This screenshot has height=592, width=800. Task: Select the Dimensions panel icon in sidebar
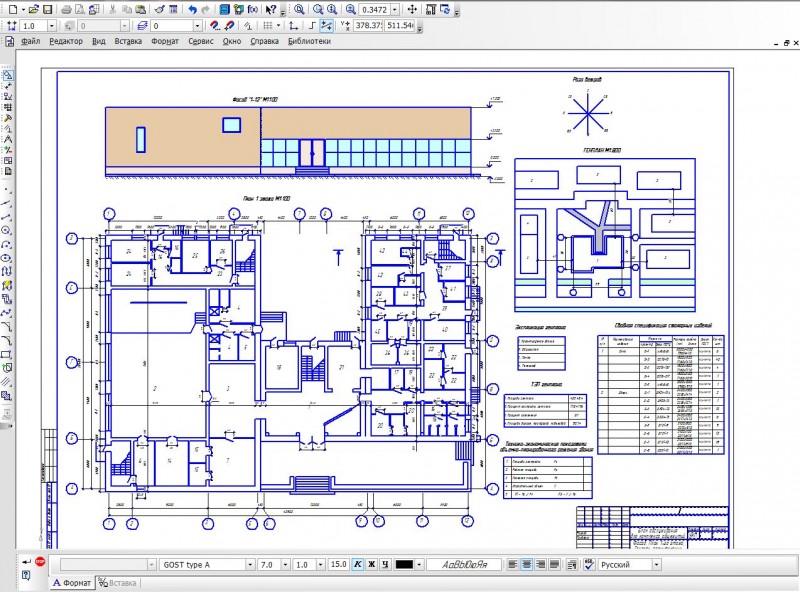(8, 86)
